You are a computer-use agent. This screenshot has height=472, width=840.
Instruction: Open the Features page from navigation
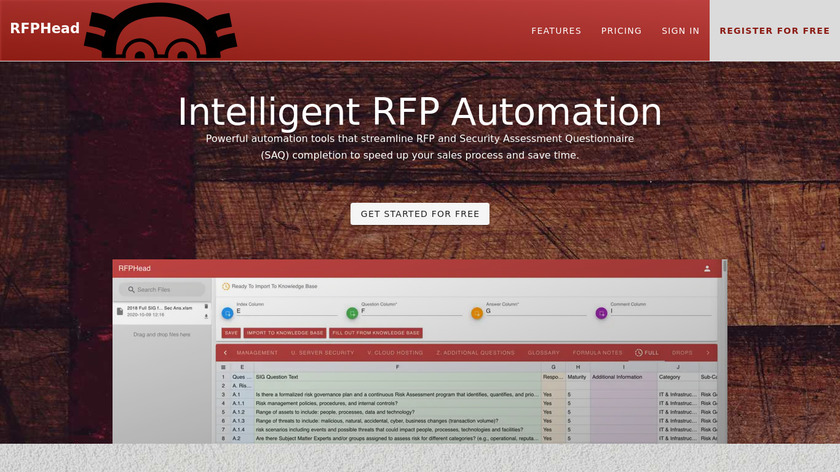point(556,31)
